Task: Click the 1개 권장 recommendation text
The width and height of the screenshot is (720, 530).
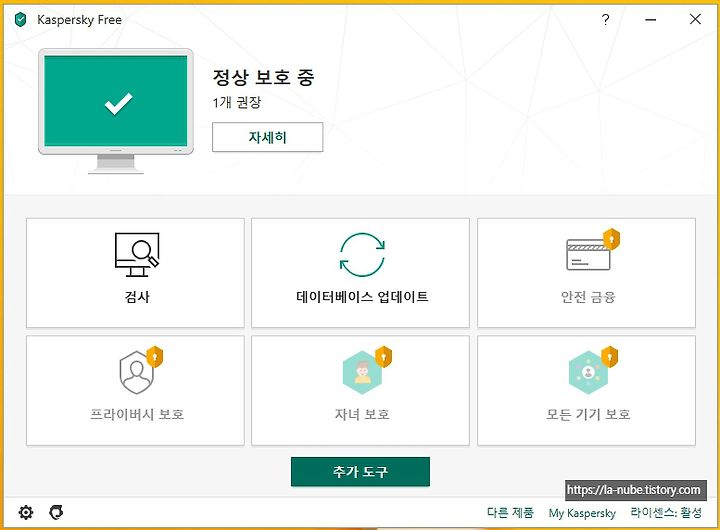Action: (236, 102)
